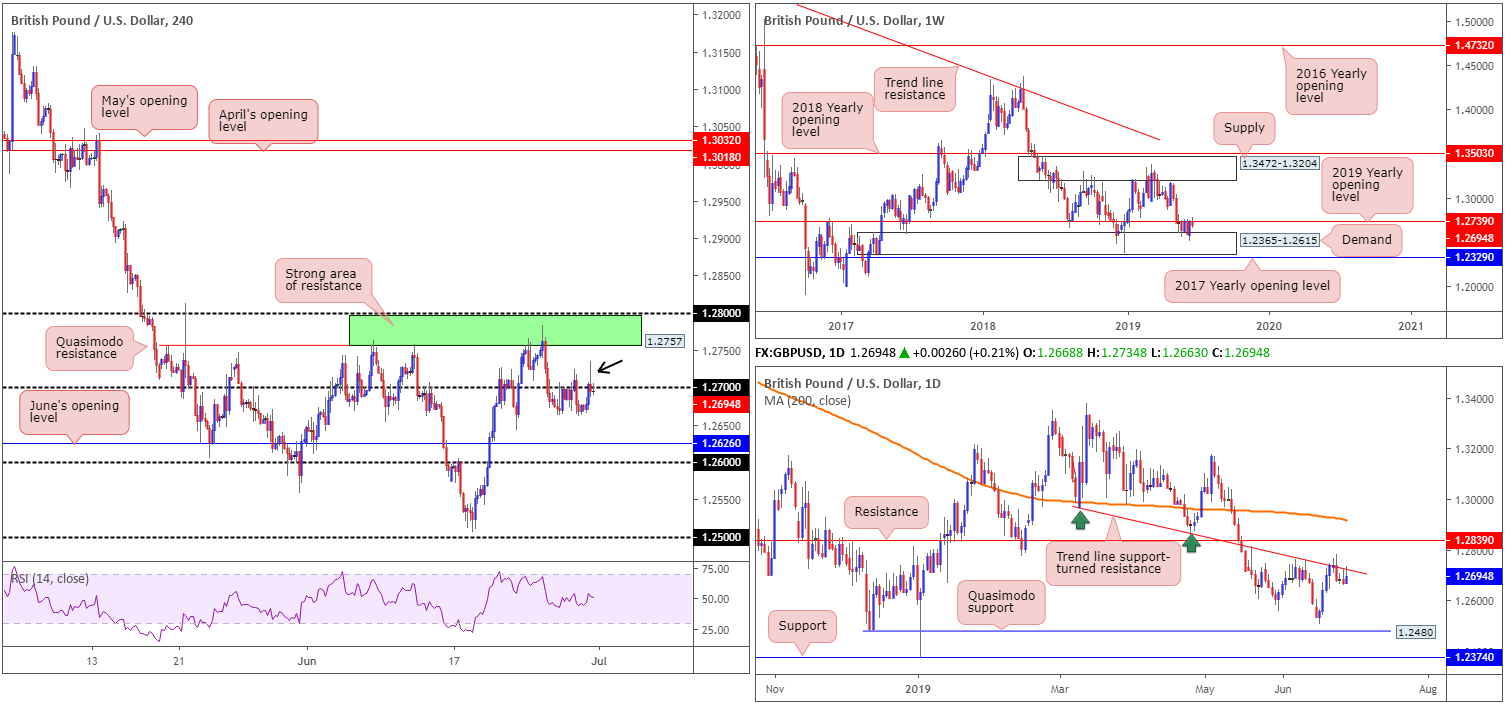Click the 1.26000 black price tag
The image size is (1507, 703).
pyautogui.click(x=722, y=462)
